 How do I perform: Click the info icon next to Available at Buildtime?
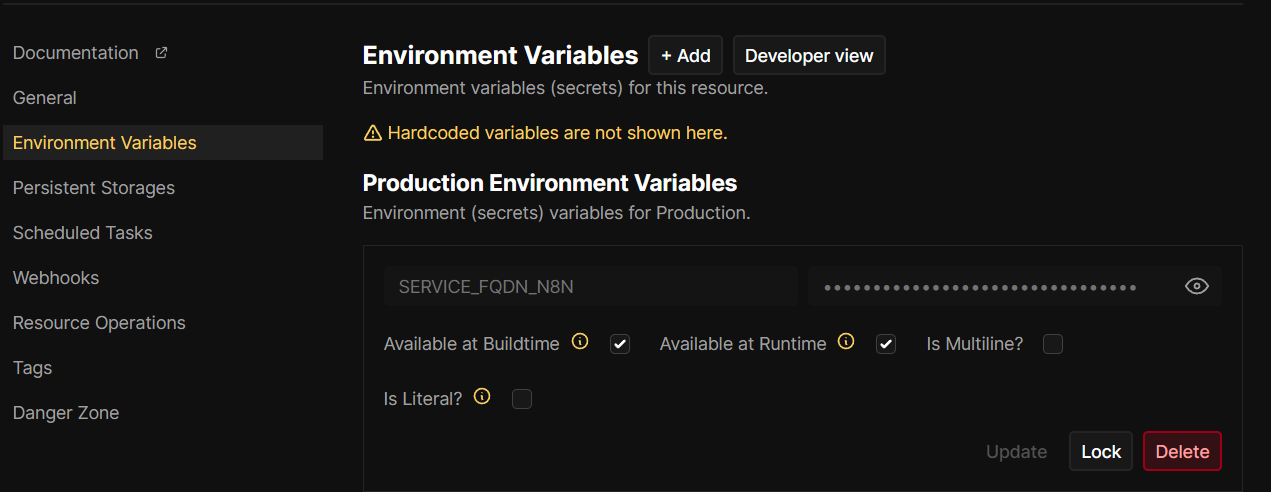(580, 342)
